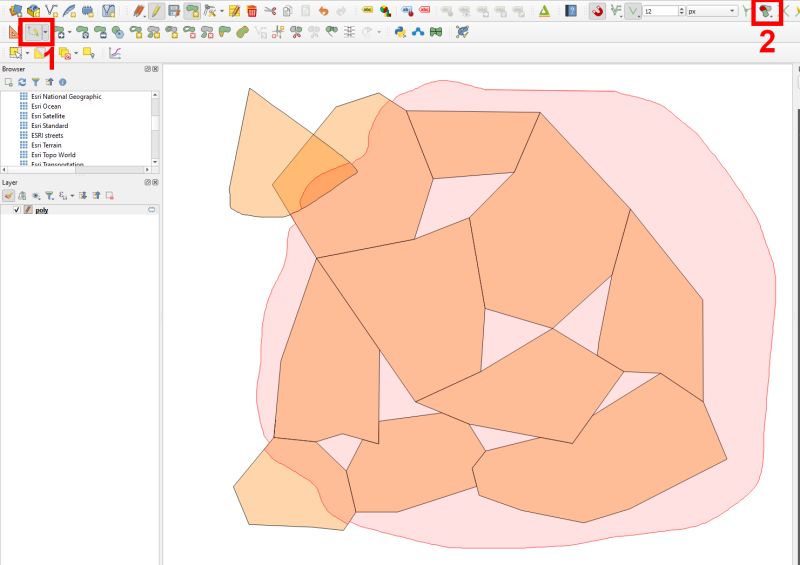Open Deselect Features dropdown arrow

coord(76,53)
